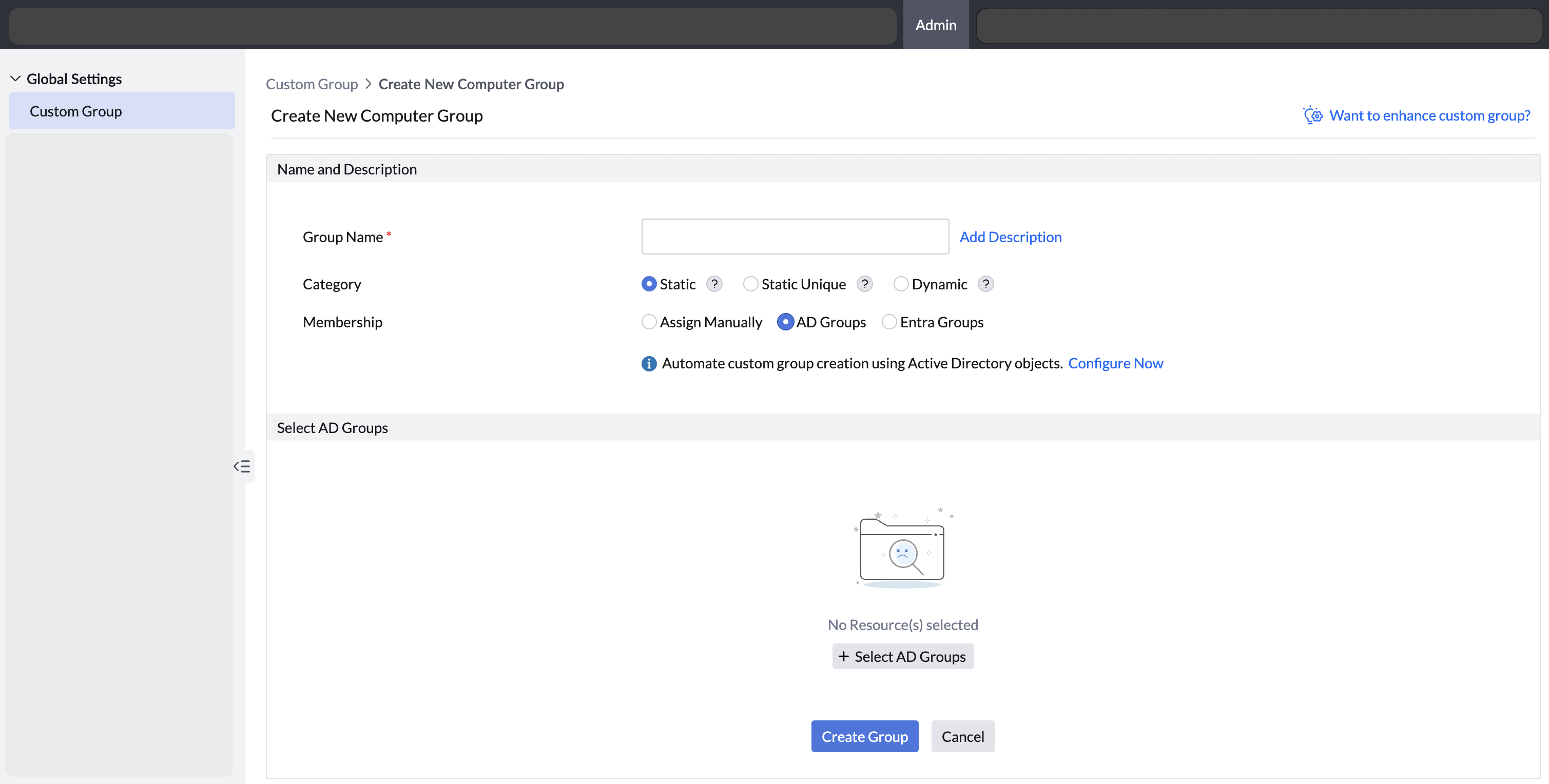
Task: Open the Admin tab
Action: pos(935,25)
